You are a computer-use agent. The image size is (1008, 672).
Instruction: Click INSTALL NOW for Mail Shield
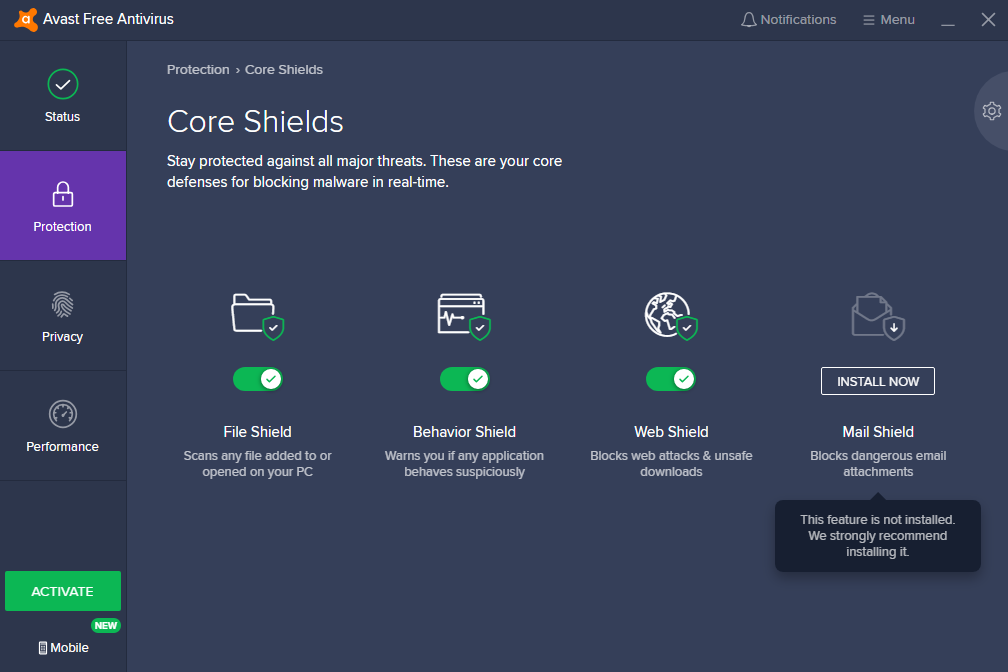tap(878, 381)
